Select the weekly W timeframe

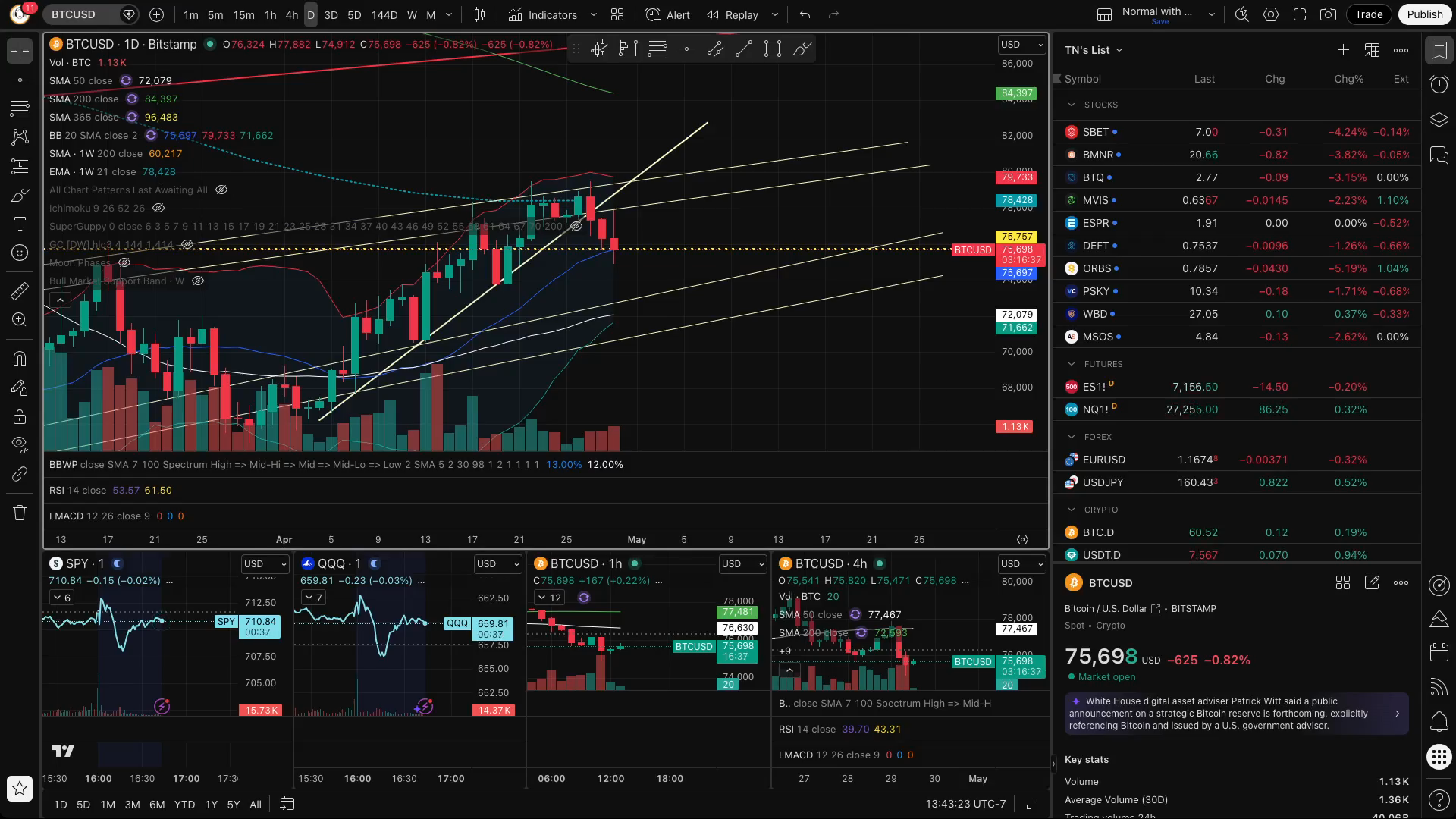(x=412, y=14)
